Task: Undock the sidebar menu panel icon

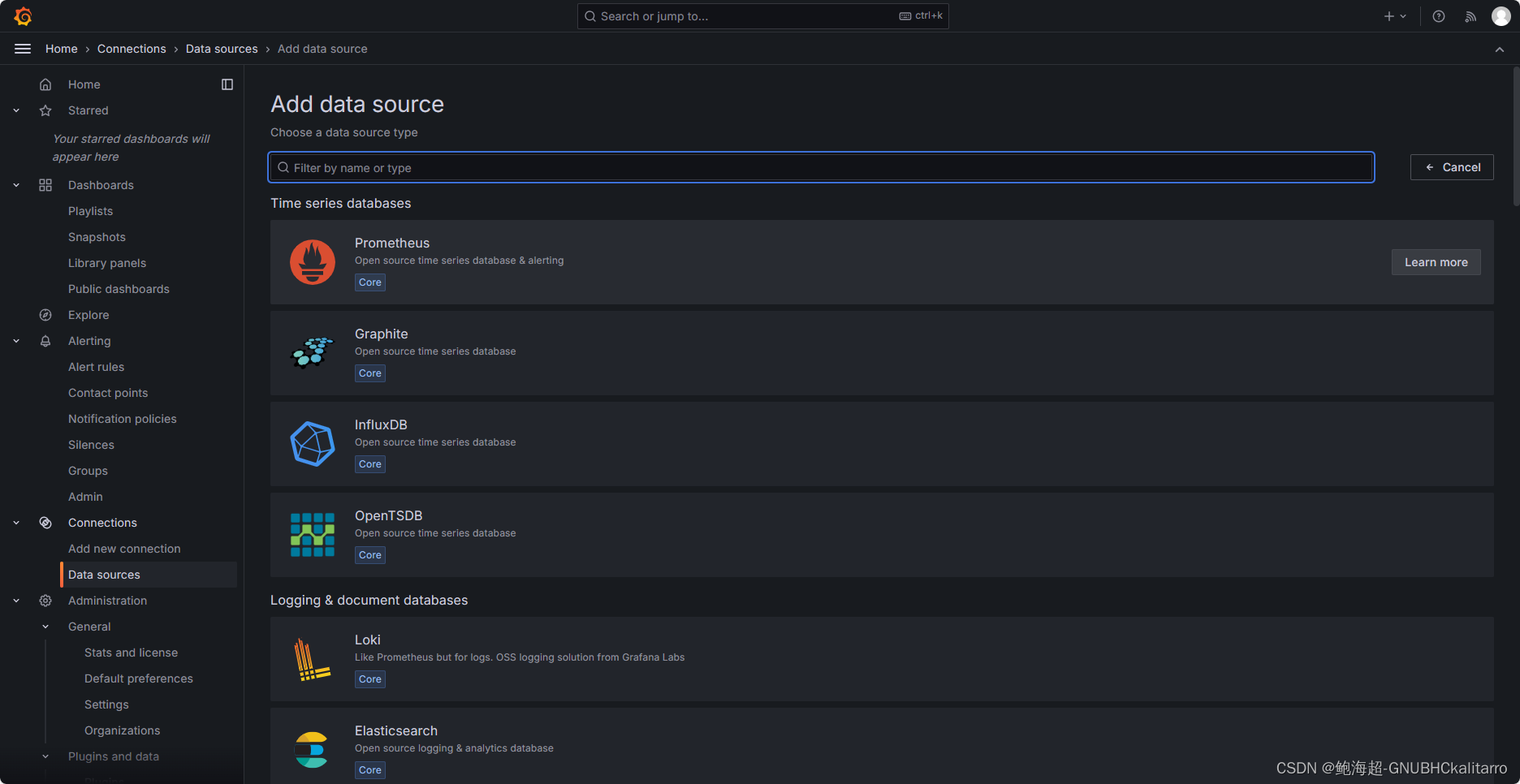Action: (227, 84)
